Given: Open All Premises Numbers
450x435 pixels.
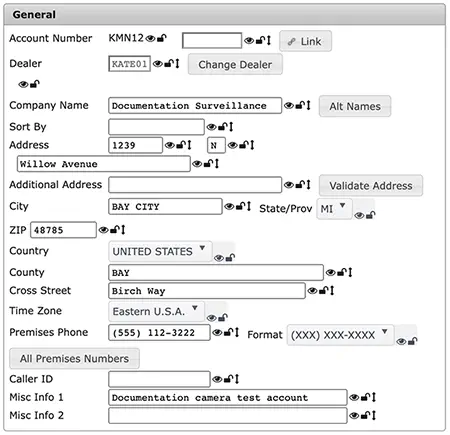Looking at the screenshot, I should [x=74, y=358].
